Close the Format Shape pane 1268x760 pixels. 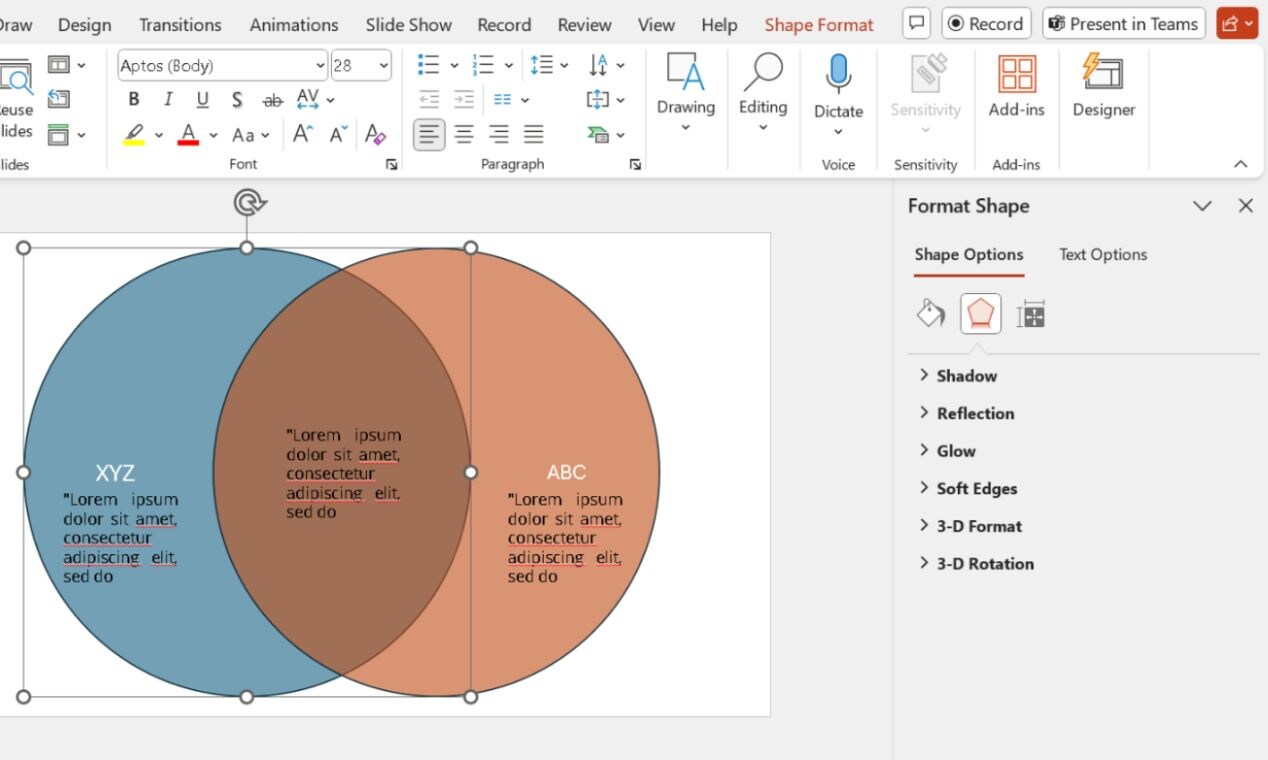point(1246,206)
